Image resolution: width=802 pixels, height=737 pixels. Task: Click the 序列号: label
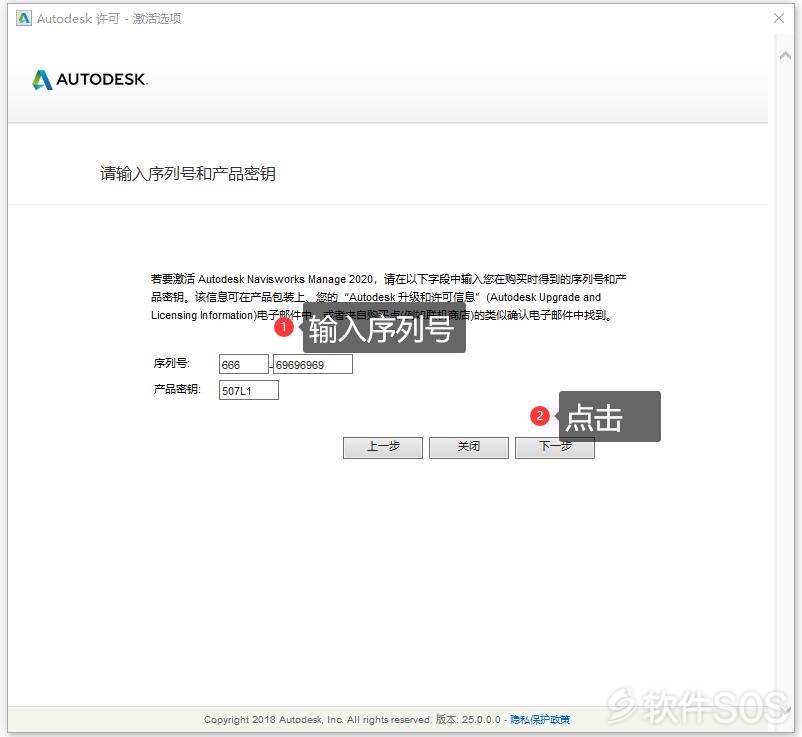(171, 363)
